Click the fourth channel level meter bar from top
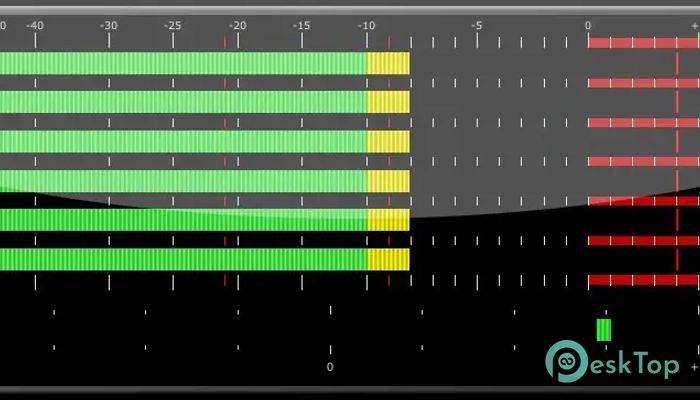700x400 pixels. tap(204, 181)
